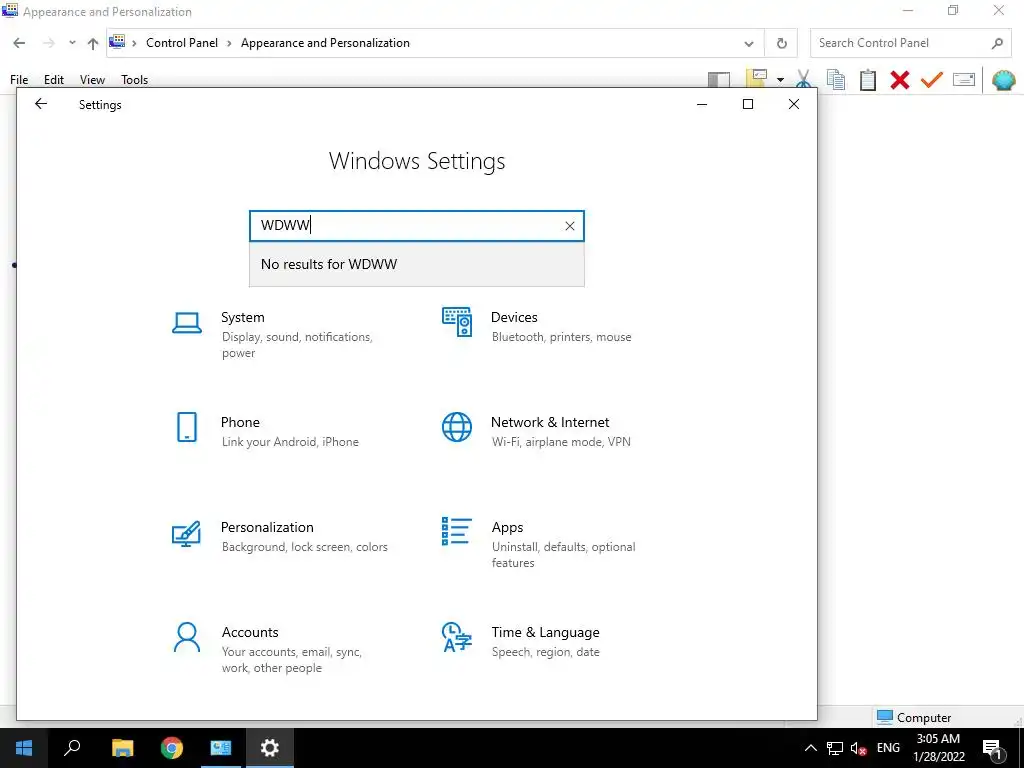1024x768 pixels.
Task: Click 'Uninstall, defaults, optional features' description
Action: 563,554
